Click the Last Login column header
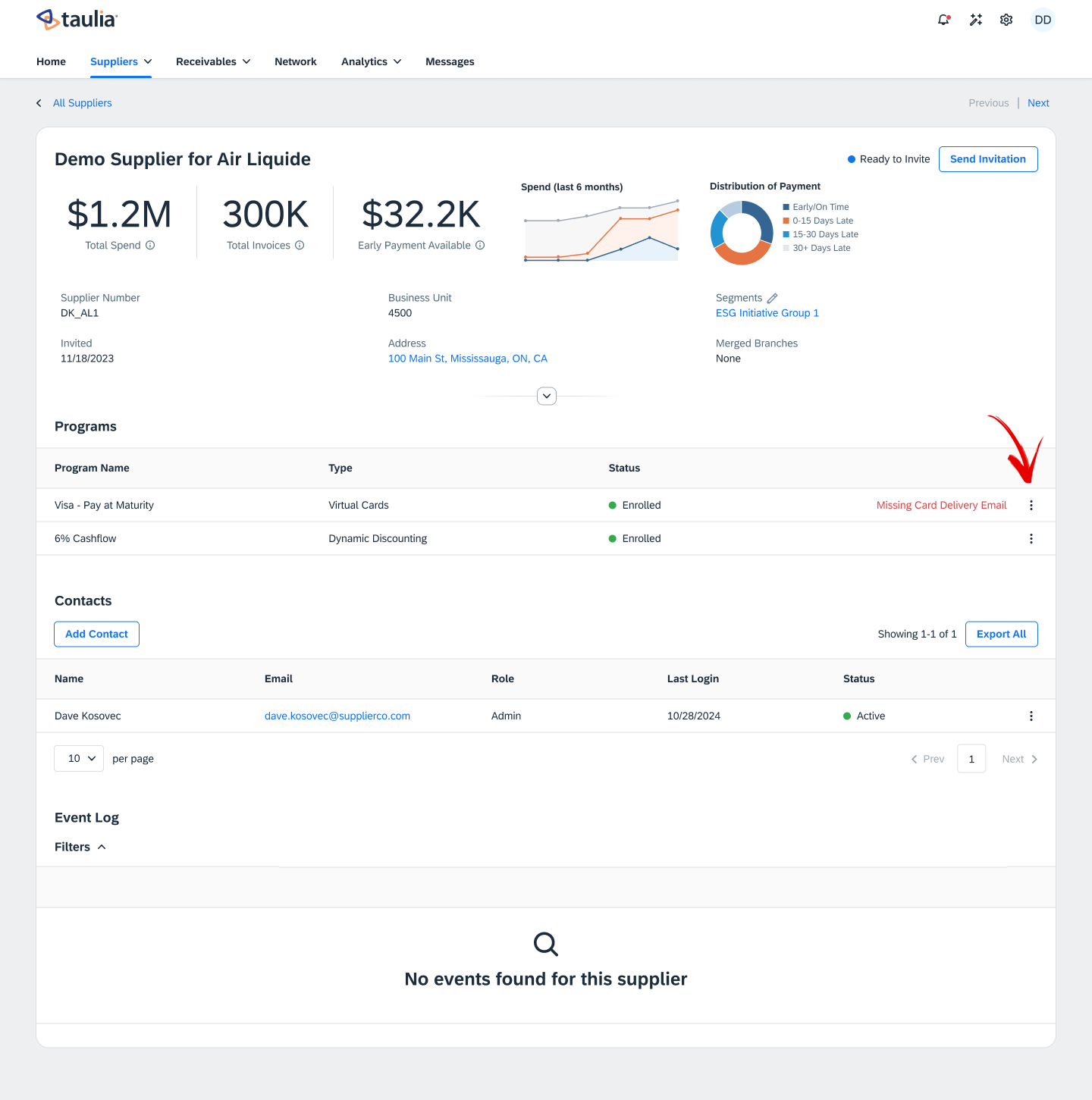 pos(693,678)
